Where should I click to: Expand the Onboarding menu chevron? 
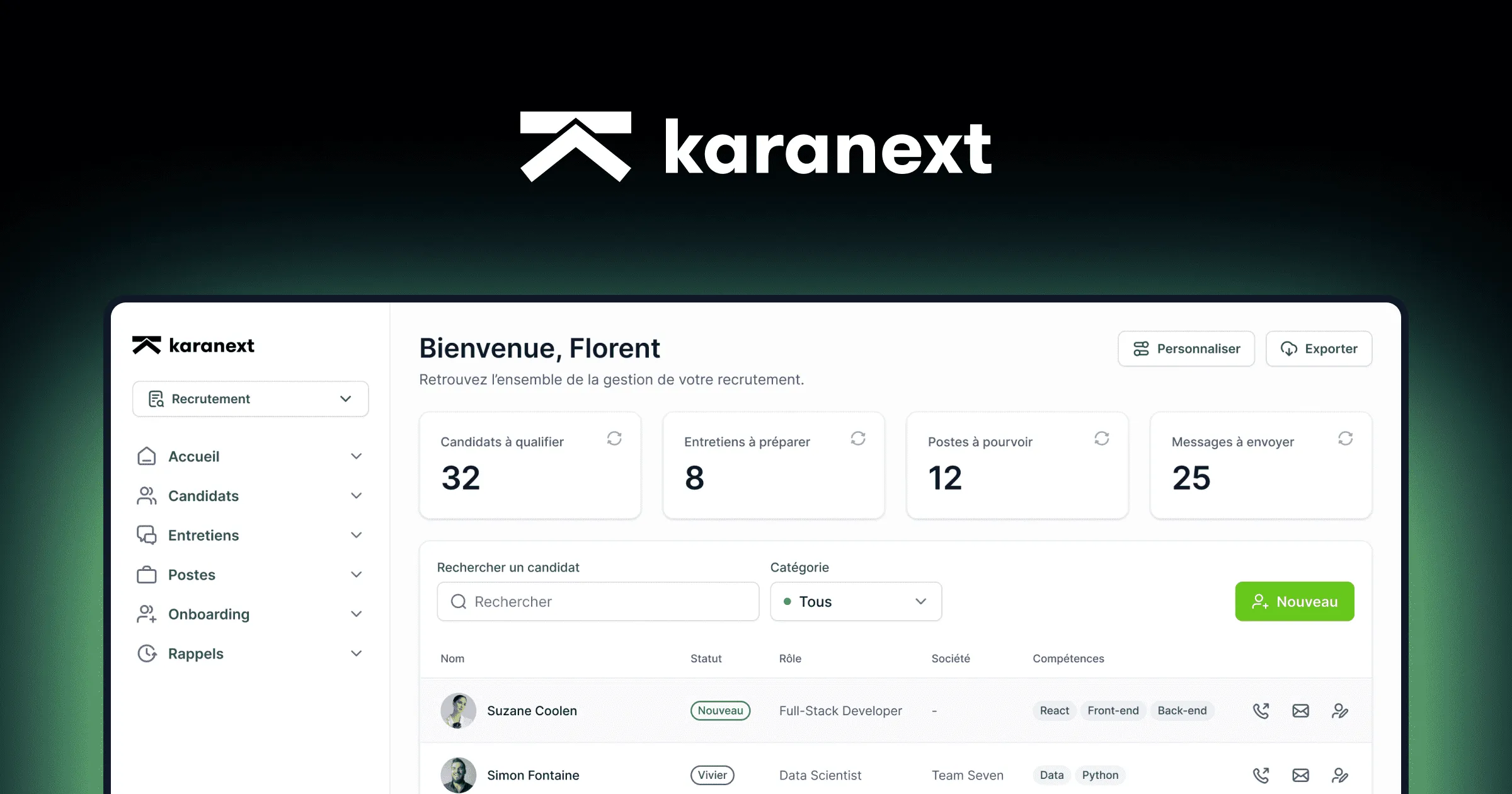coord(356,614)
